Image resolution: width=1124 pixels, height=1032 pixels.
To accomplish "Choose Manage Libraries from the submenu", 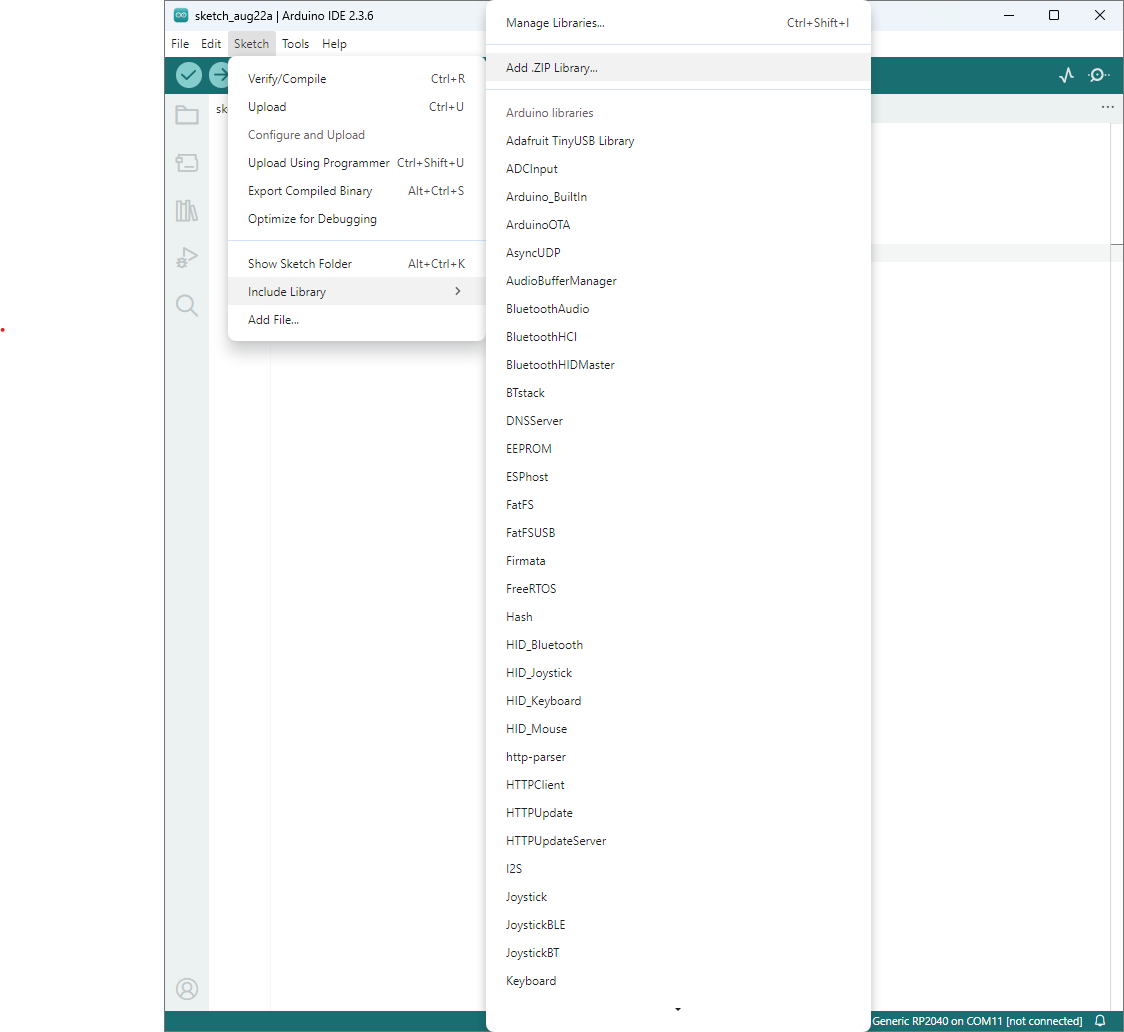I will tap(555, 23).
